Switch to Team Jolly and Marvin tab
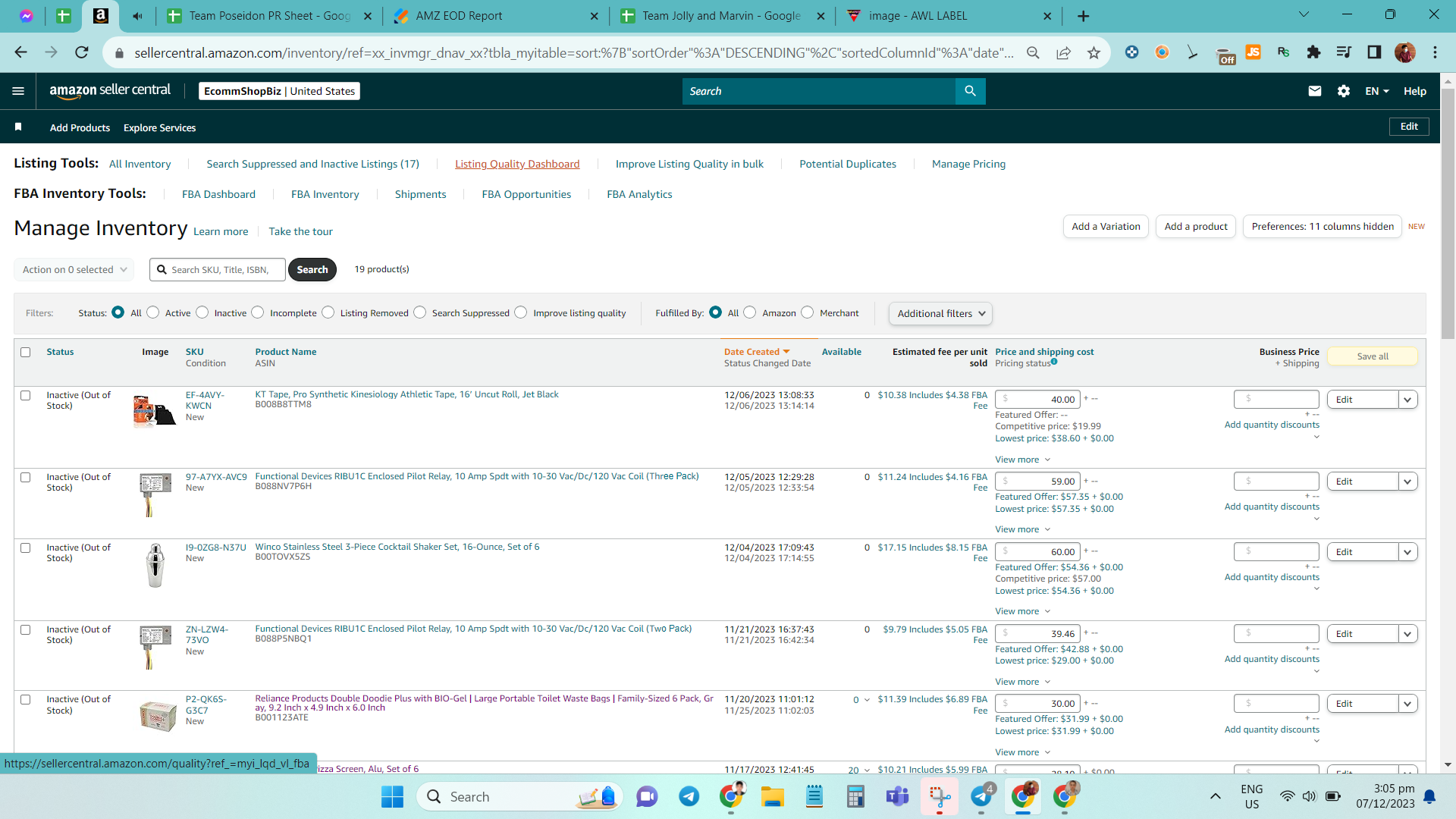Screen dimensions: 1456x819 click(x=722, y=16)
